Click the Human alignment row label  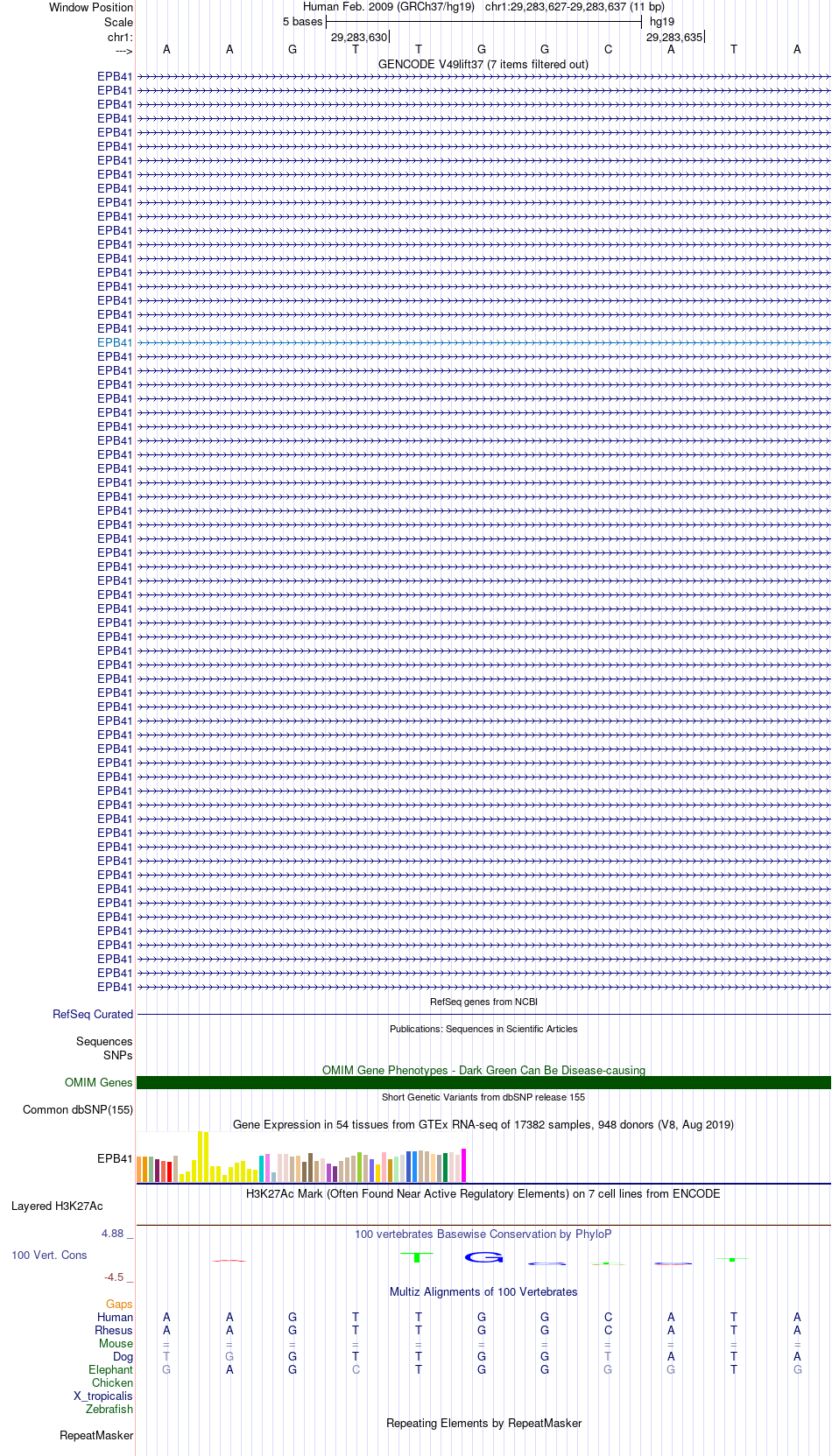115,1318
